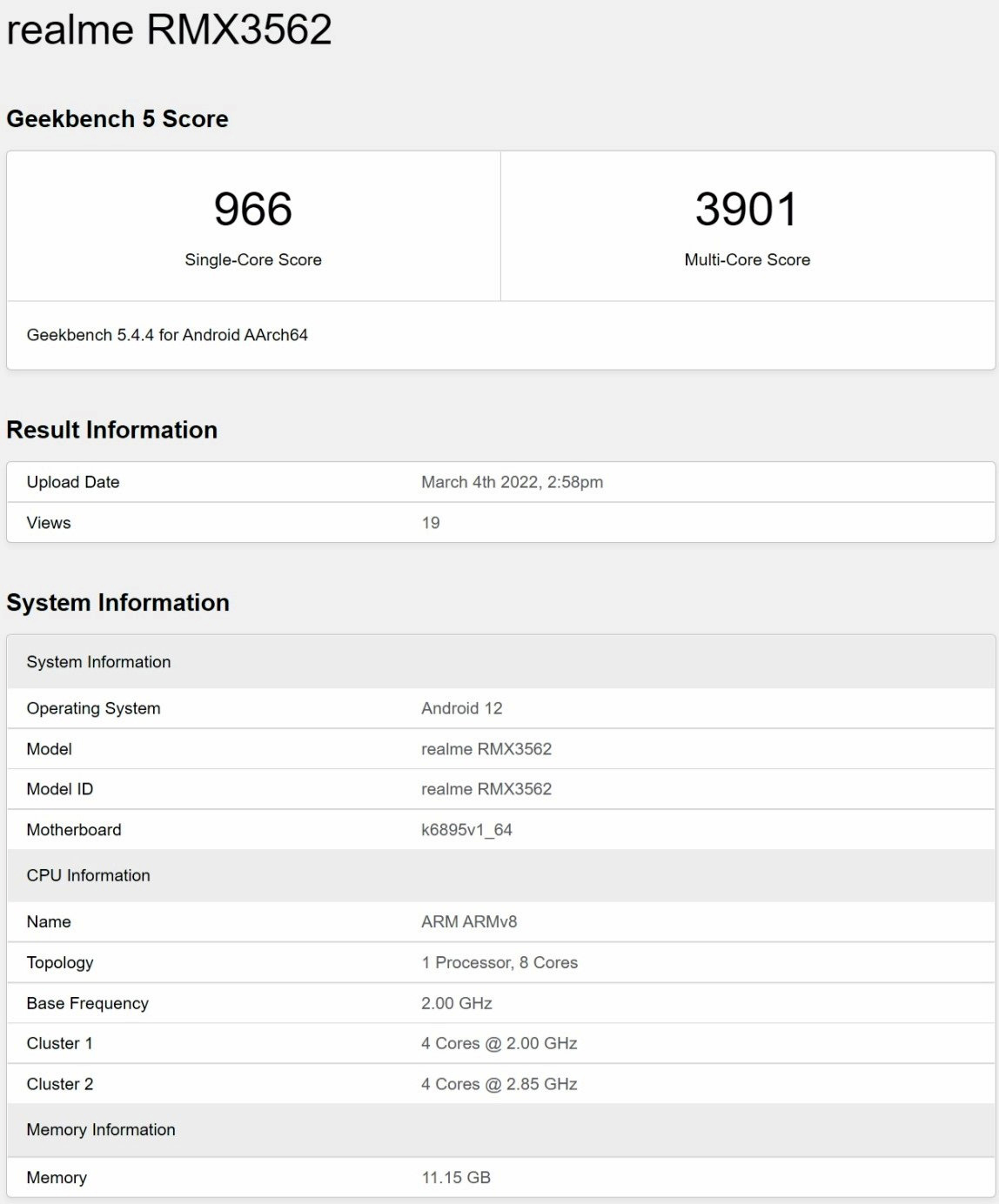Click the Topology value 1 Processor, 8 Cores
The image size is (999, 1204).
point(499,962)
